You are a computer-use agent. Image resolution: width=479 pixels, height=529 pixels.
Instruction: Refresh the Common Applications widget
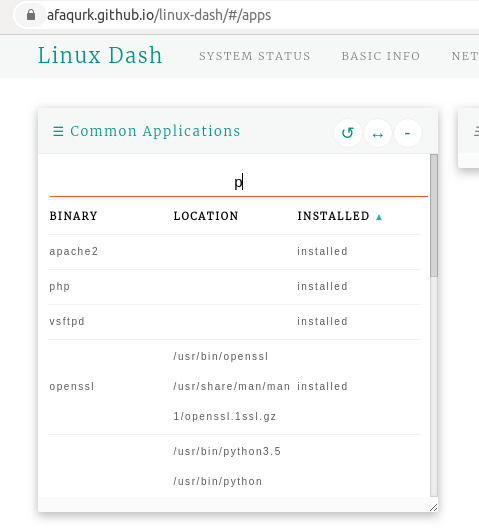[347, 133]
